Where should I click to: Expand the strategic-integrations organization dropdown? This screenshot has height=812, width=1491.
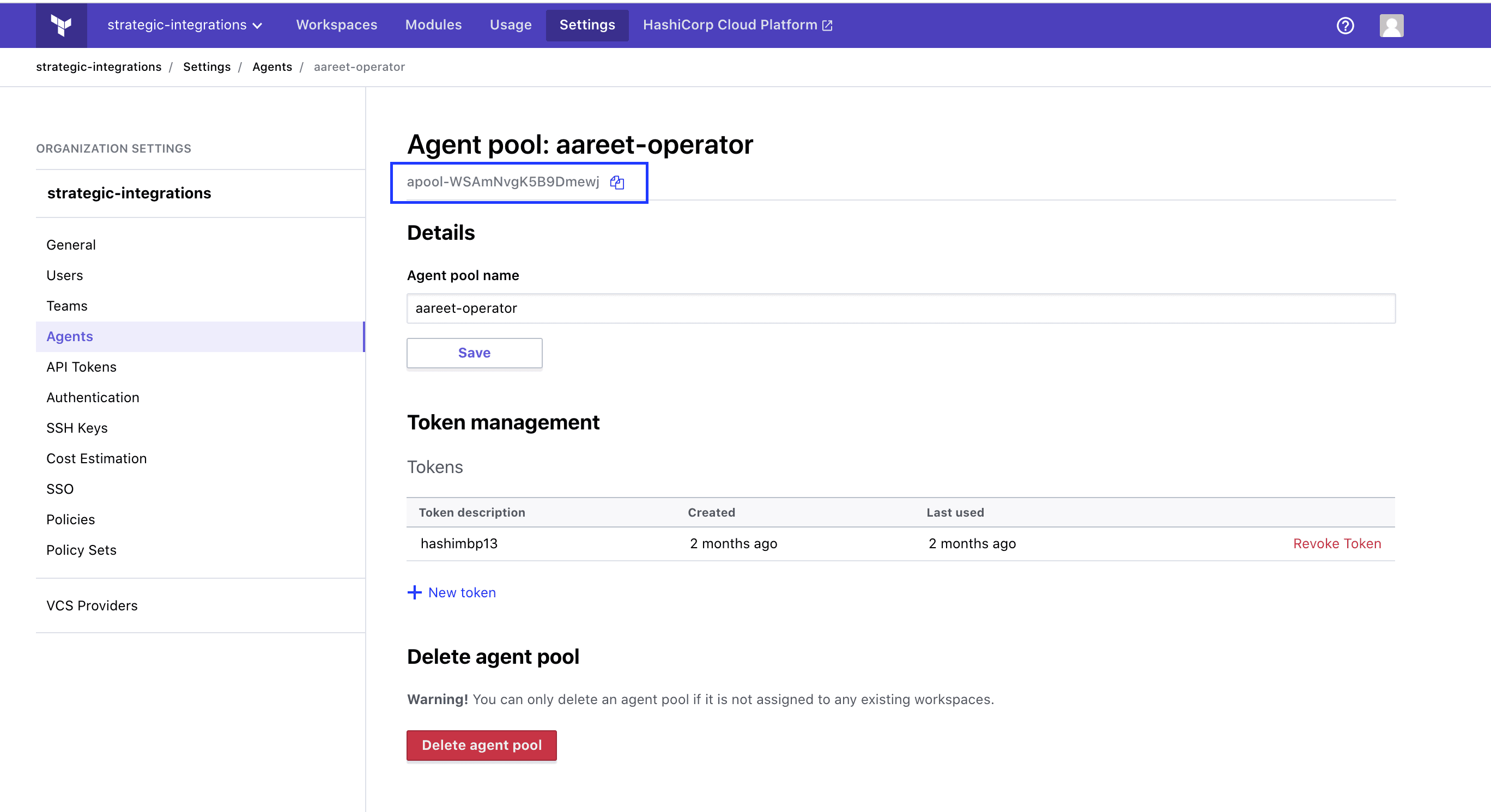[x=185, y=25]
